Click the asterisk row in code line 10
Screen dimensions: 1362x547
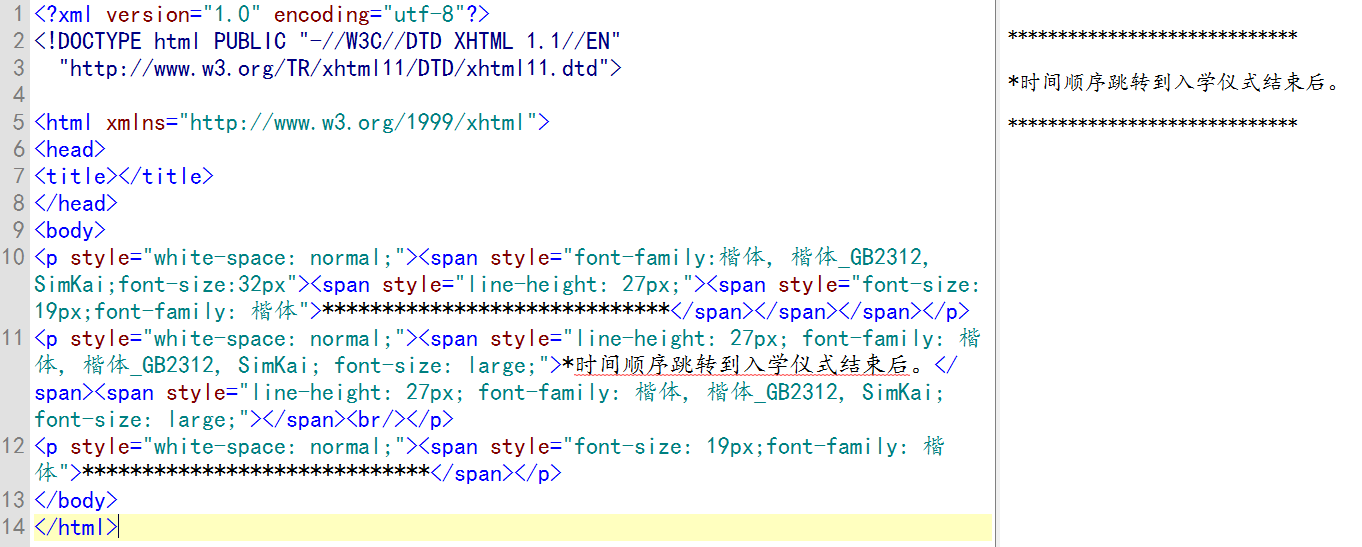(496, 312)
